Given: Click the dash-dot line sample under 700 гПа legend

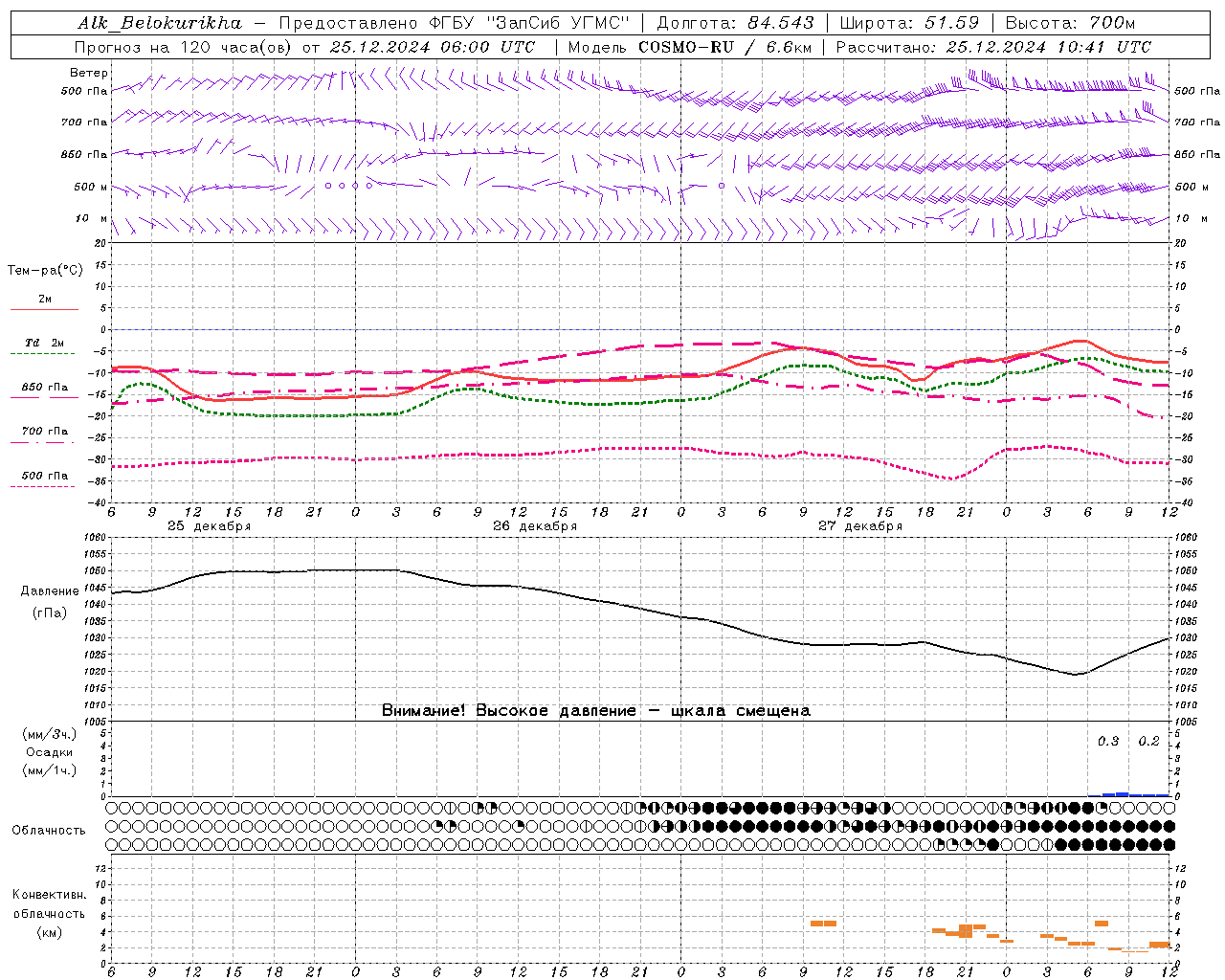Looking at the screenshot, I should coord(42,442).
